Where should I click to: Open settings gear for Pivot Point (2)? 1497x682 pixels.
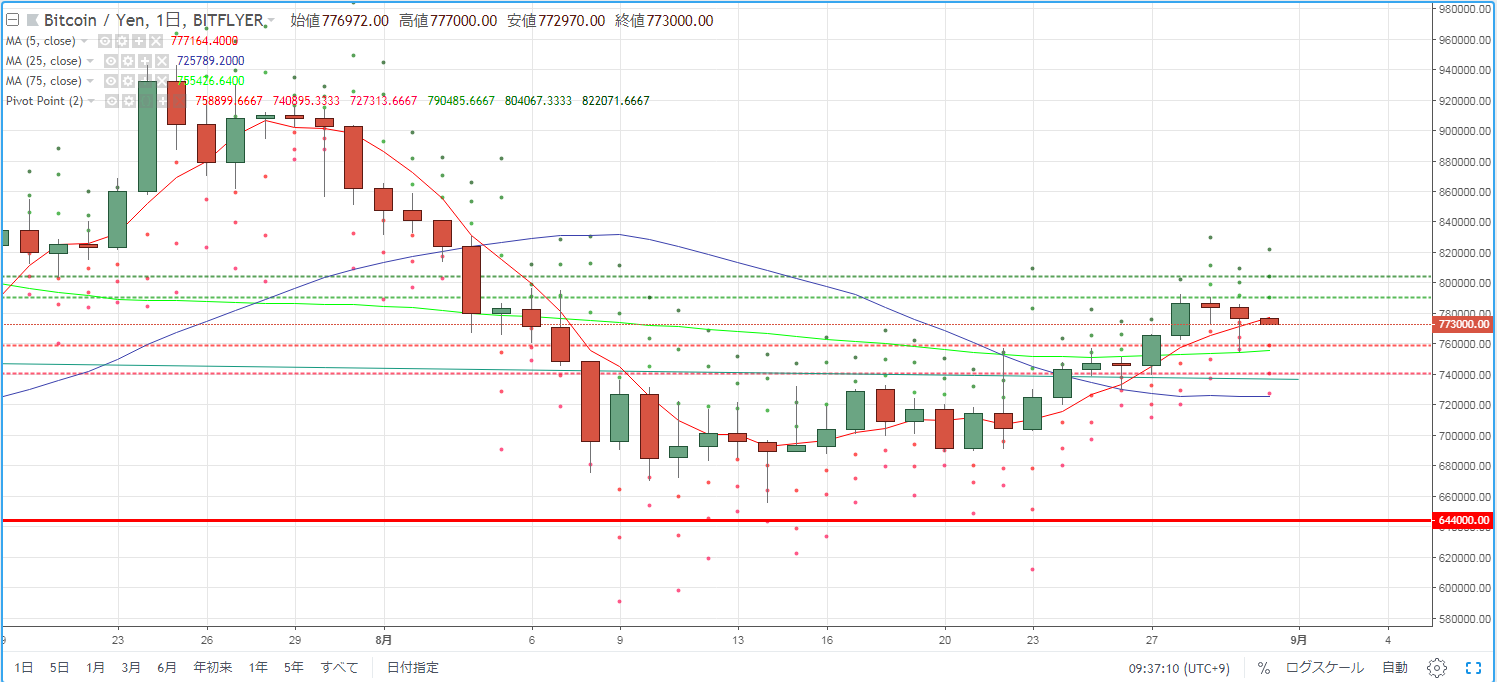129,101
